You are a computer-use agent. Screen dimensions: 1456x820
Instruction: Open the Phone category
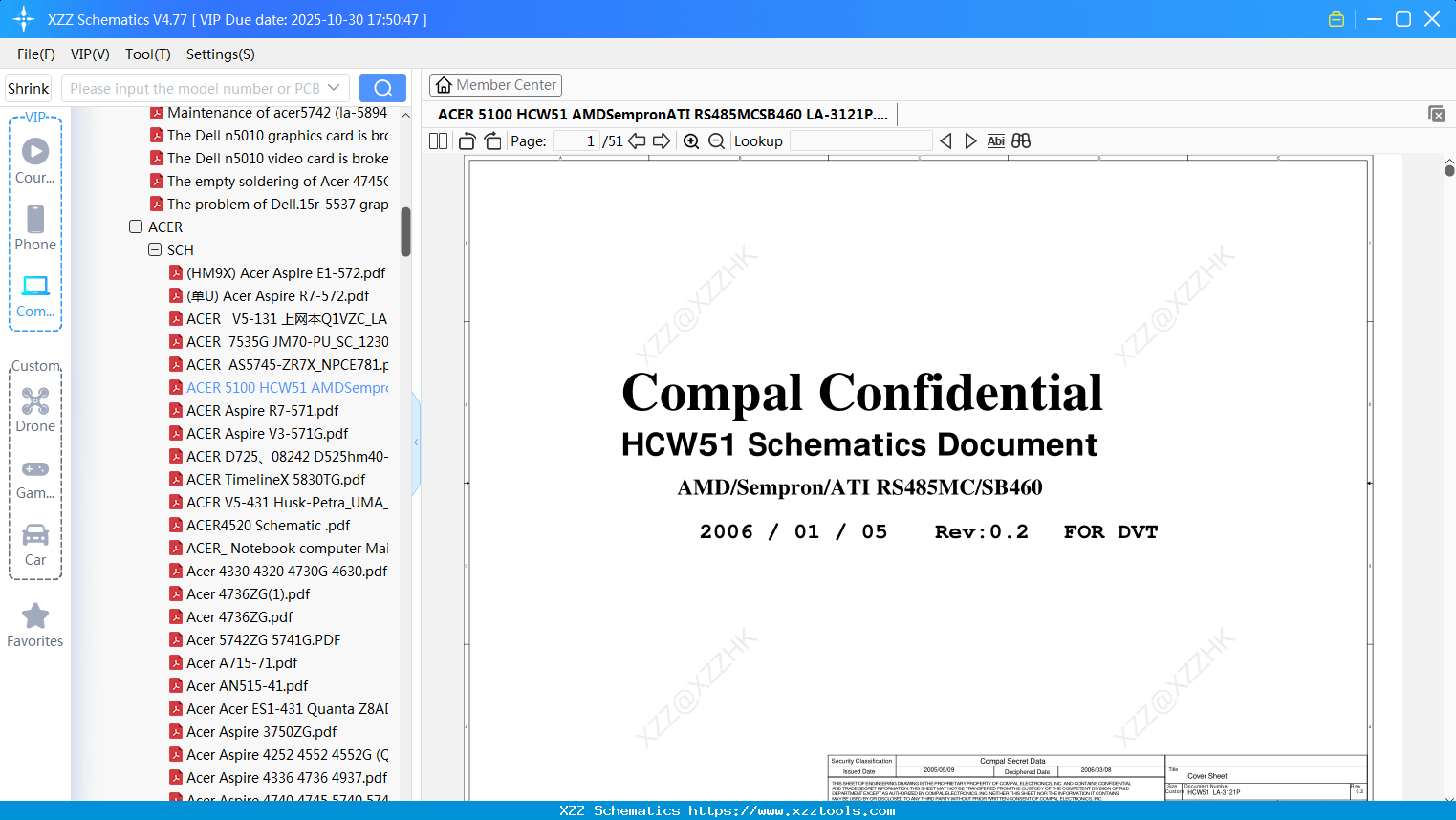(x=35, y=228)
